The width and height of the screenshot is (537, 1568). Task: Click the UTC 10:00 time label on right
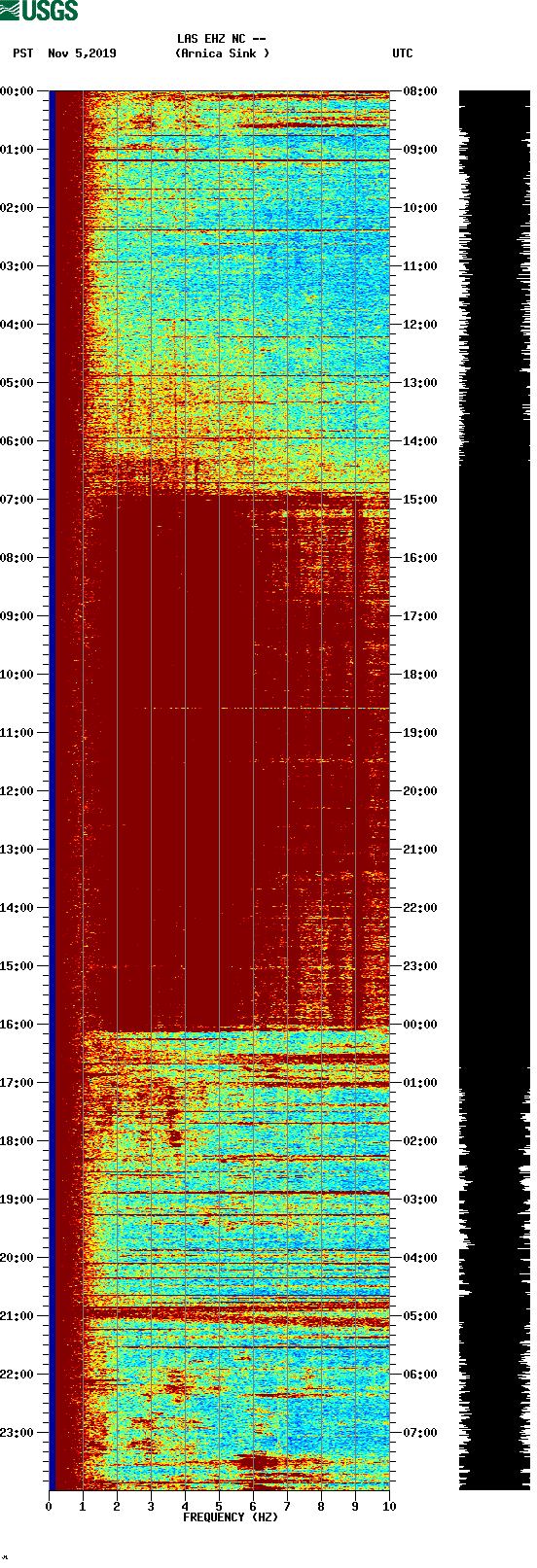click(x=420, y=208)
